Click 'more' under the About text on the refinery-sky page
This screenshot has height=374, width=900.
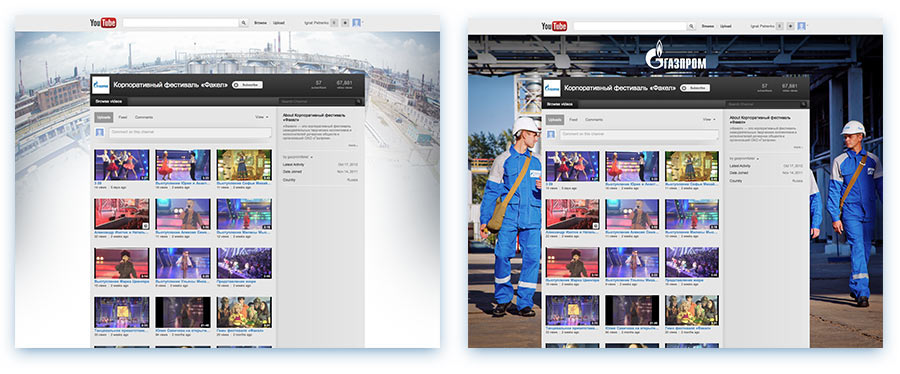(x=353, y=146)
